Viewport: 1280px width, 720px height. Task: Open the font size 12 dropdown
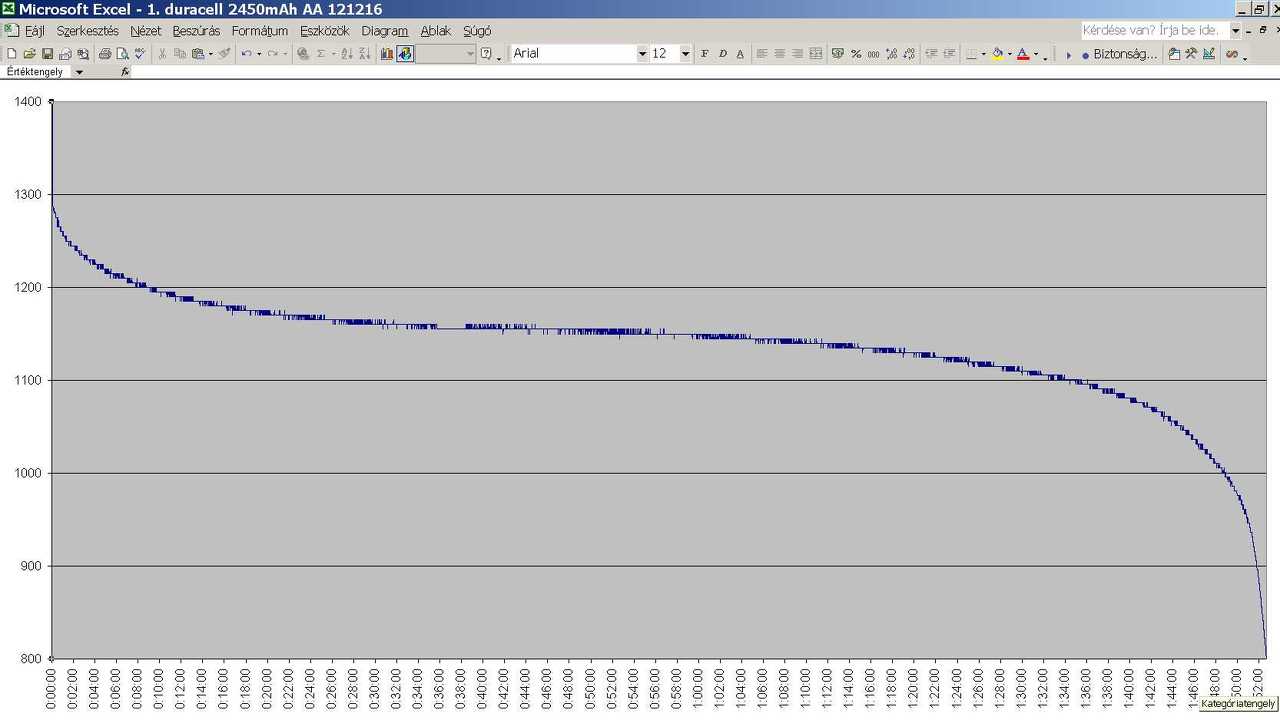click(685, 54)
